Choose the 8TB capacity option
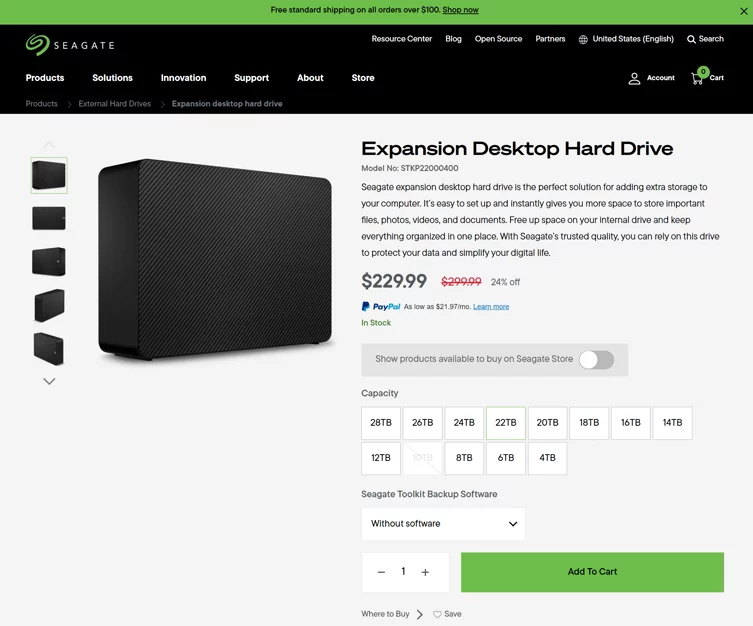Screen dimensions: 753x626 point(464,457)
